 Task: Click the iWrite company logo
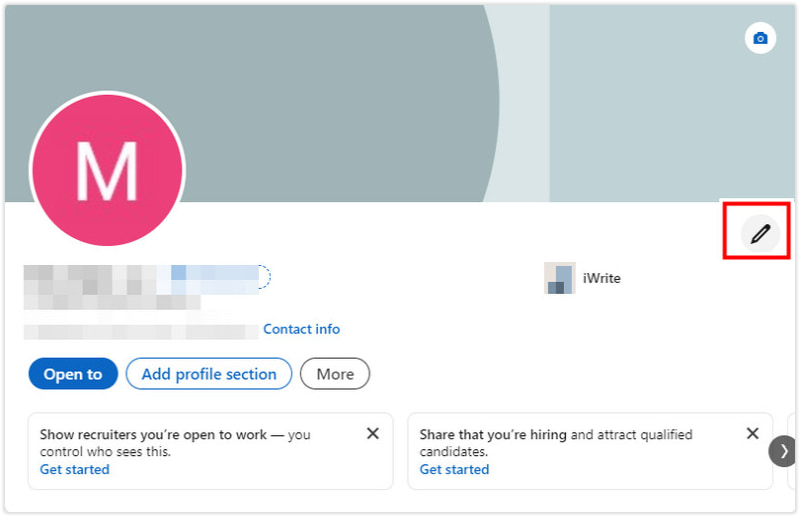(x=560, y=279)
